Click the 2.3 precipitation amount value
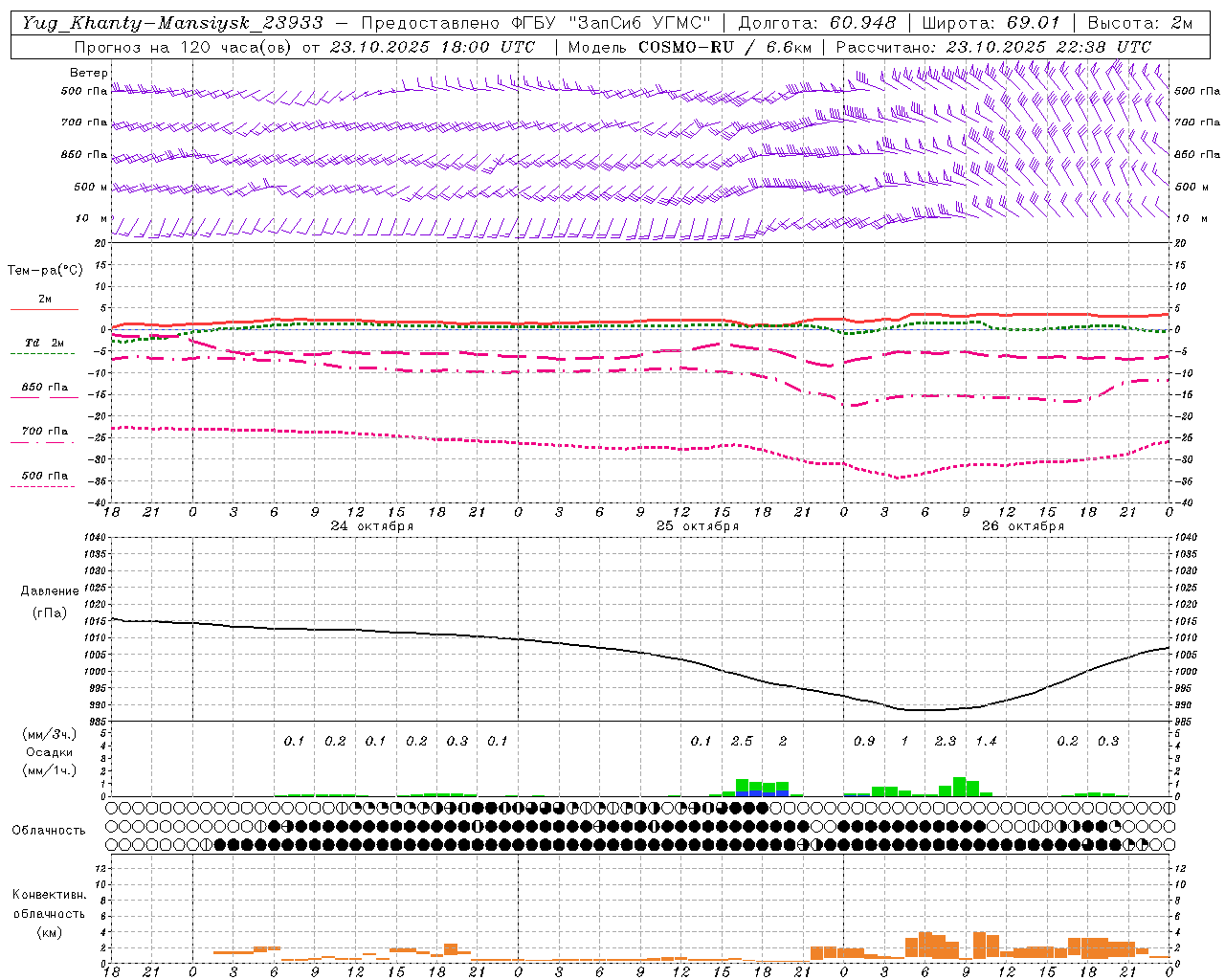This screenshot has height=980, width=1225. coord(946,742)
